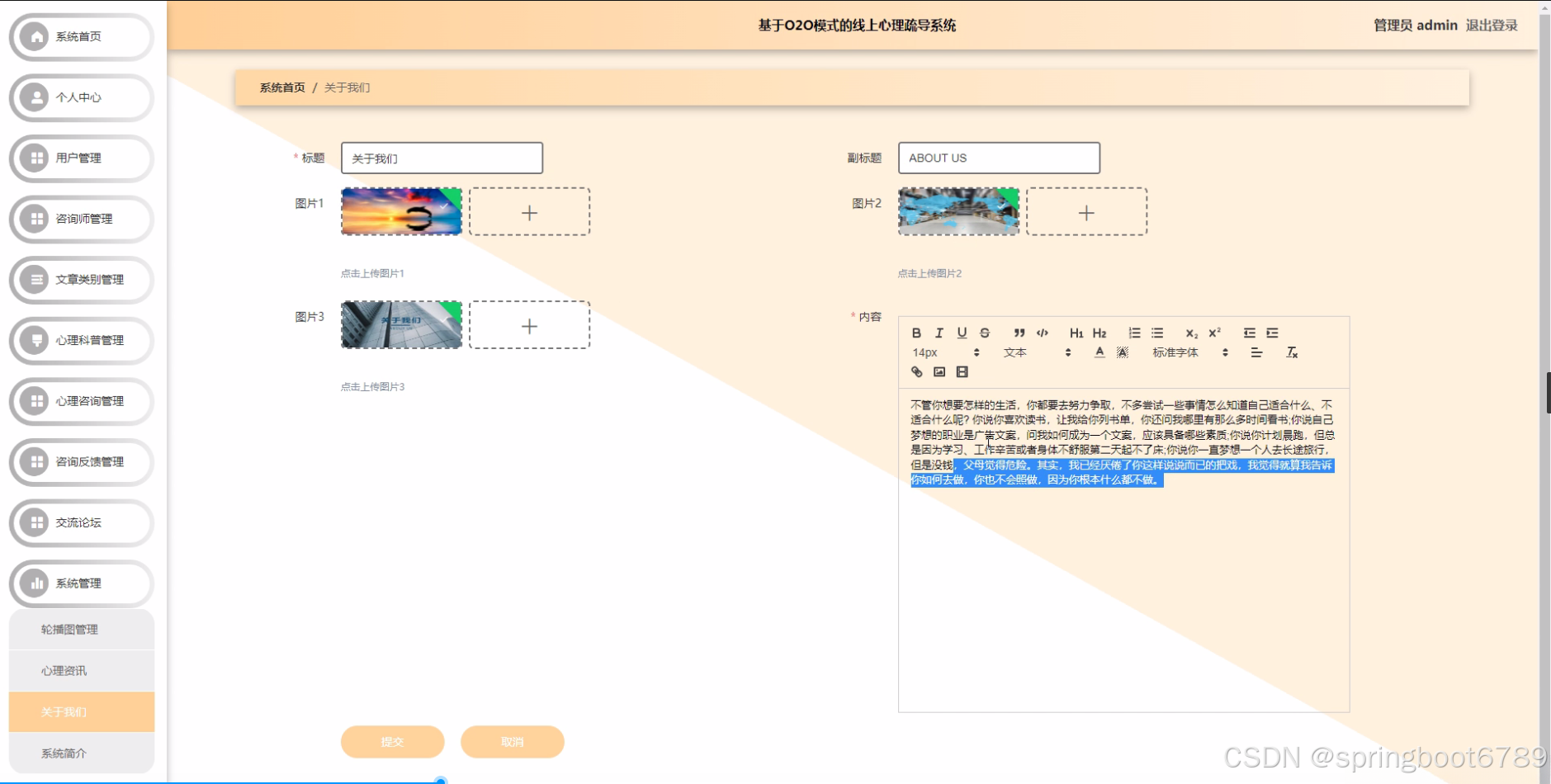This screenshot has width=1551, height=784.
Task: Insert a hyperlink using the link icon
Action: click(916, 372)
